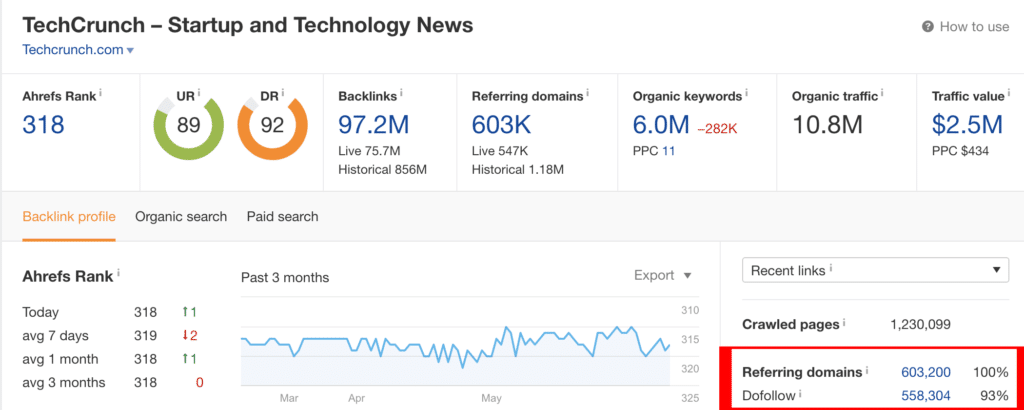Click the info icon beside Dofollow
The image size is (1024, 410).
point(800,393)
